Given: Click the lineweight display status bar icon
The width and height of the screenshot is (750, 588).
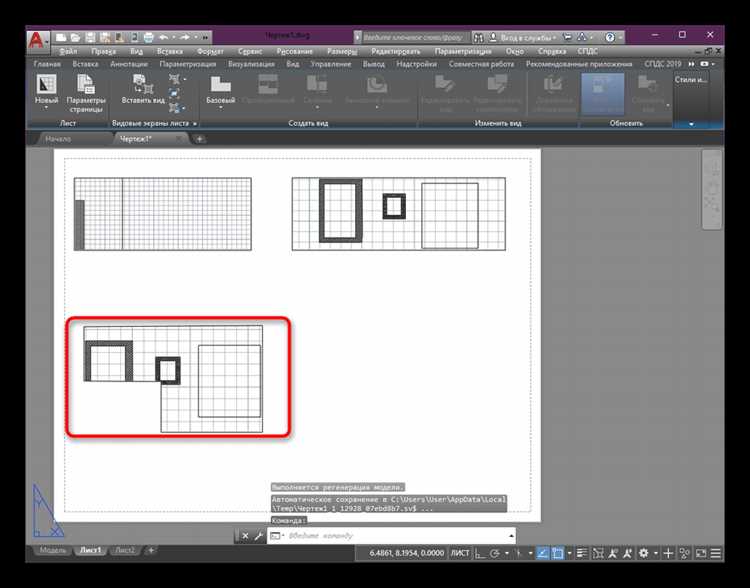Looking at the screenshot, I should [x=582, y=554].
